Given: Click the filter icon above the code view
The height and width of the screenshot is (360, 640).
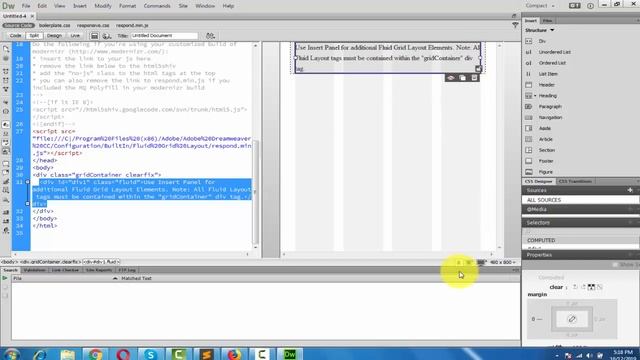Looking at the screenshot, I should [x=515, y=25].
